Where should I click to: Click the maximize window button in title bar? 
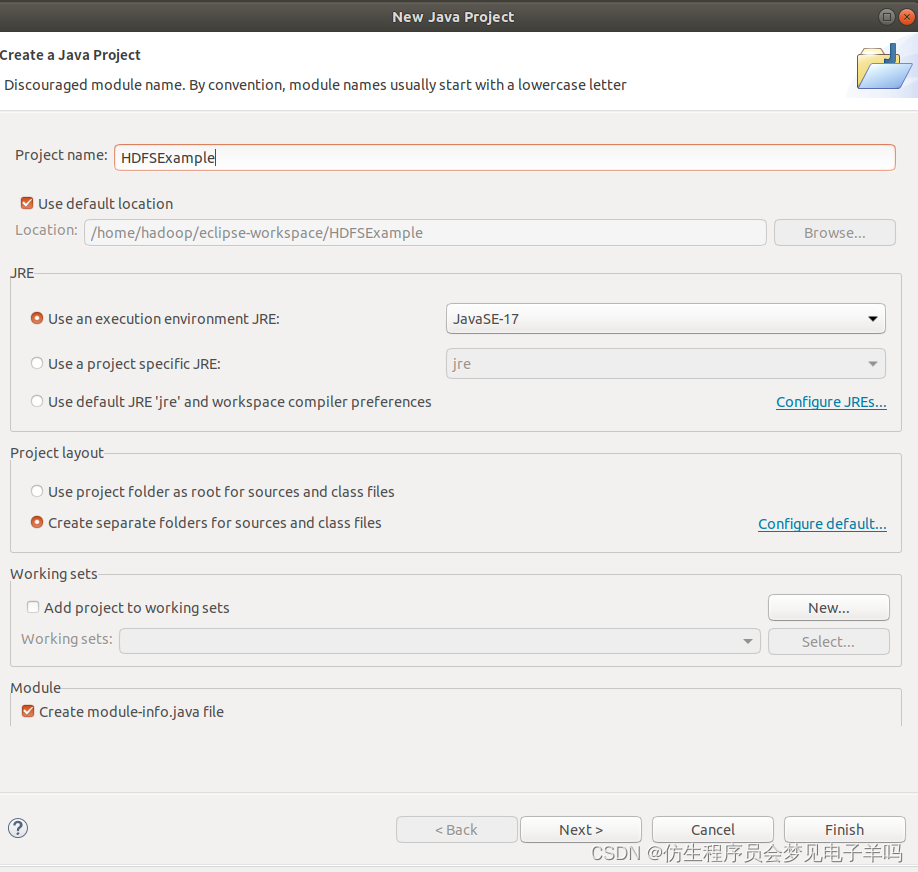click(x=886, y=16)
